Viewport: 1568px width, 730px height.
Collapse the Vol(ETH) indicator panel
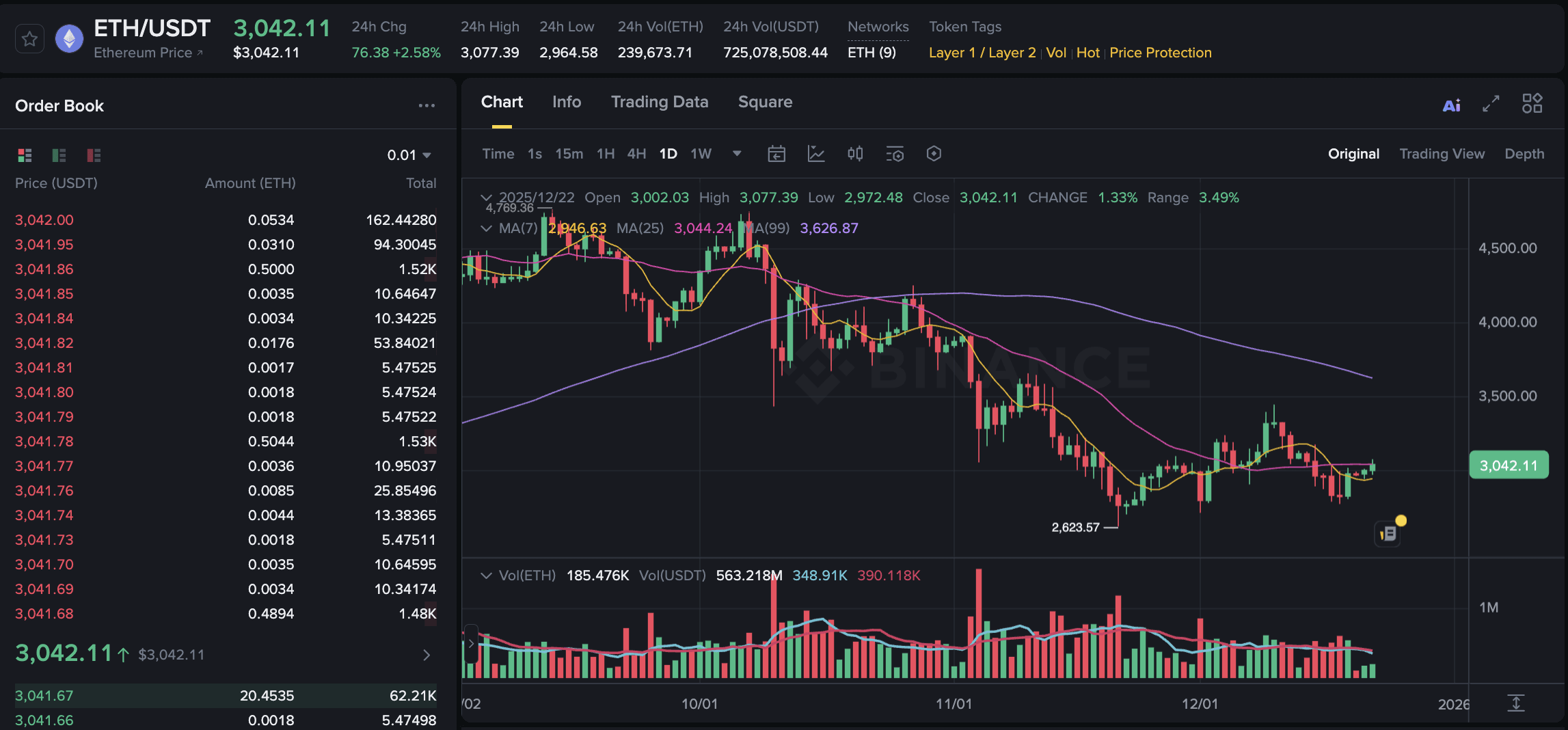coord(487,576)
